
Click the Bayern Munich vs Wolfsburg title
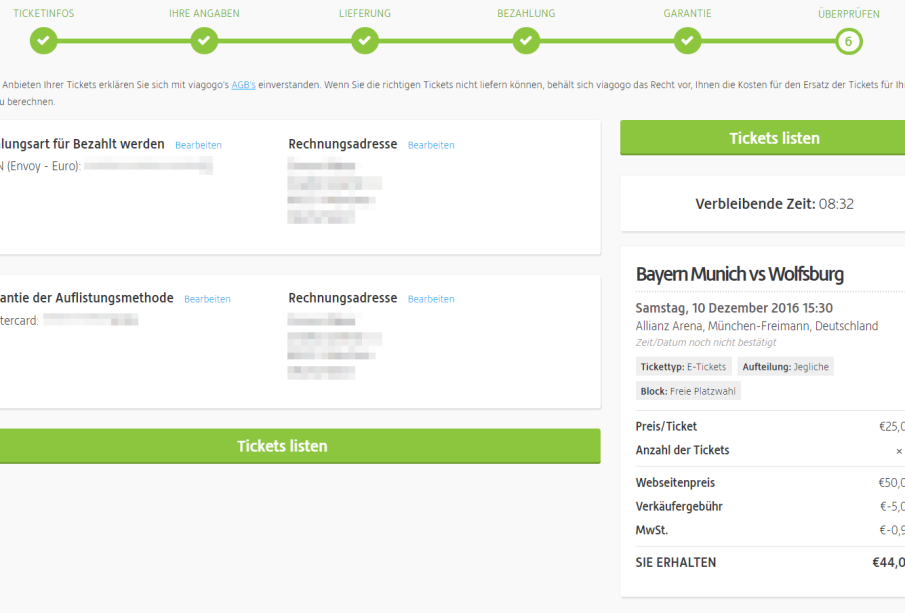pyautogui.click(x=740, y=274)
